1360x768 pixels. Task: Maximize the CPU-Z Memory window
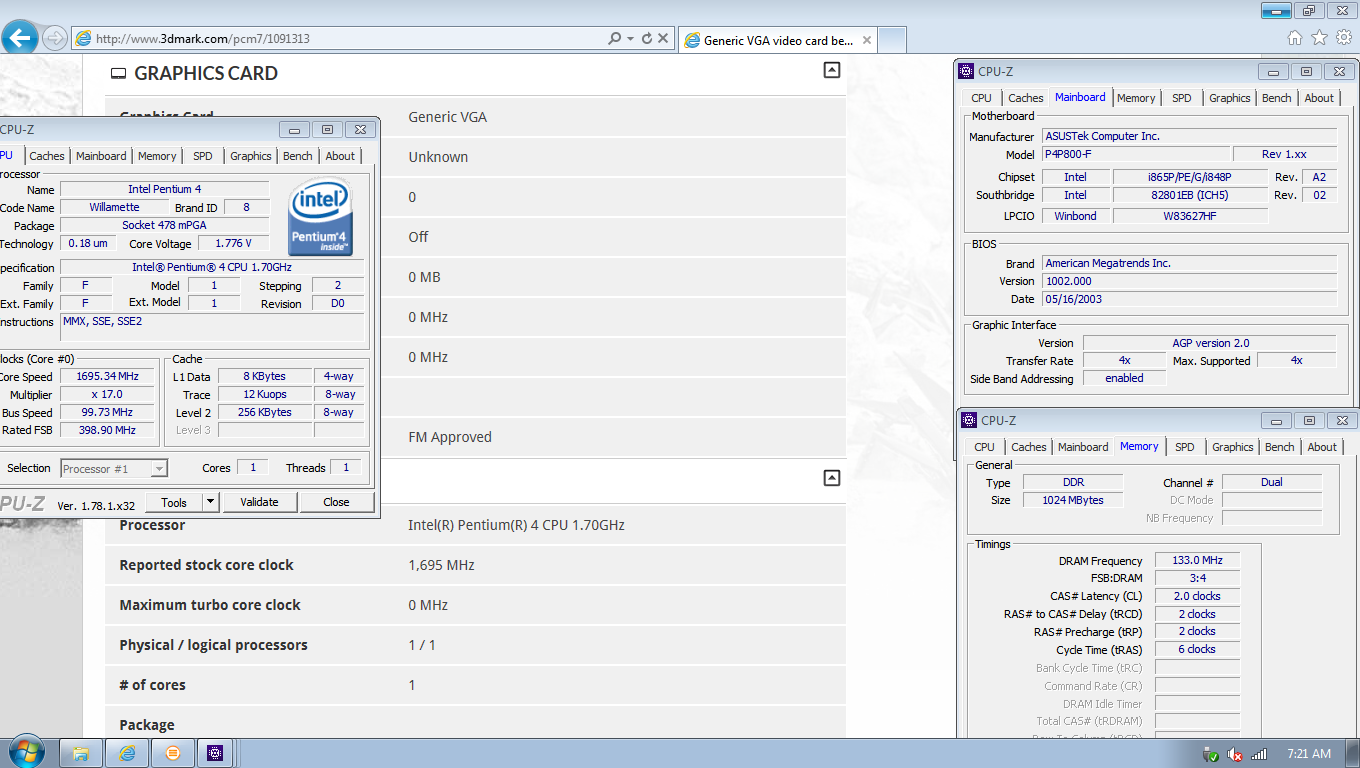tap(1309, 421)
